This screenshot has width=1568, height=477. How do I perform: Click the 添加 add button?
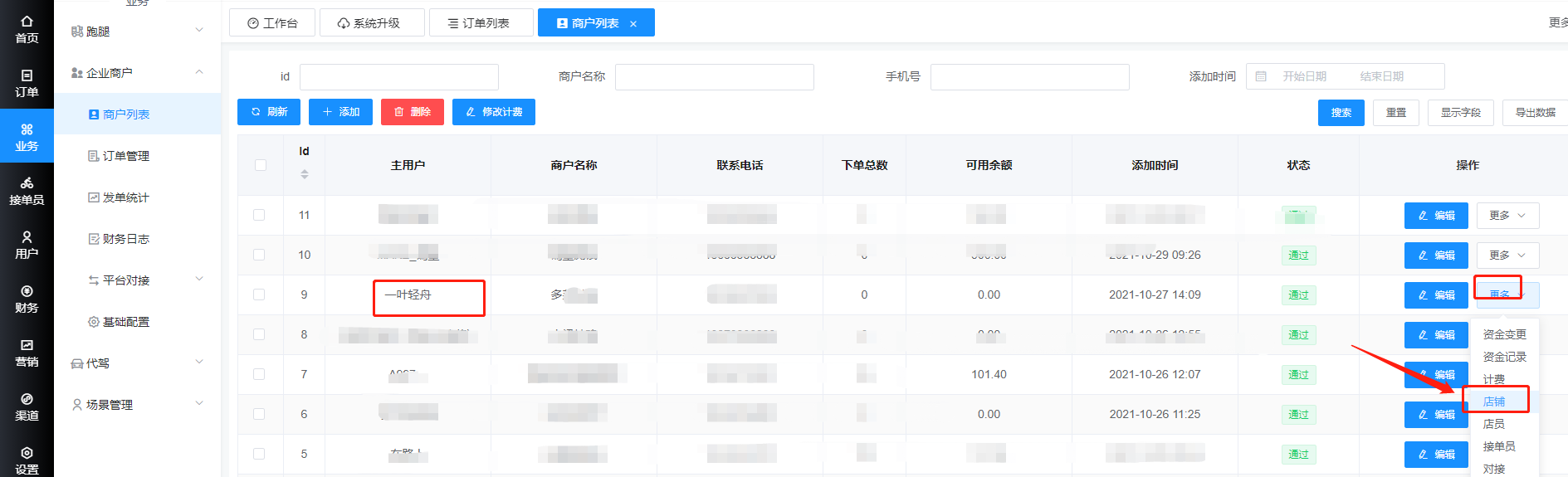(340, 112)
